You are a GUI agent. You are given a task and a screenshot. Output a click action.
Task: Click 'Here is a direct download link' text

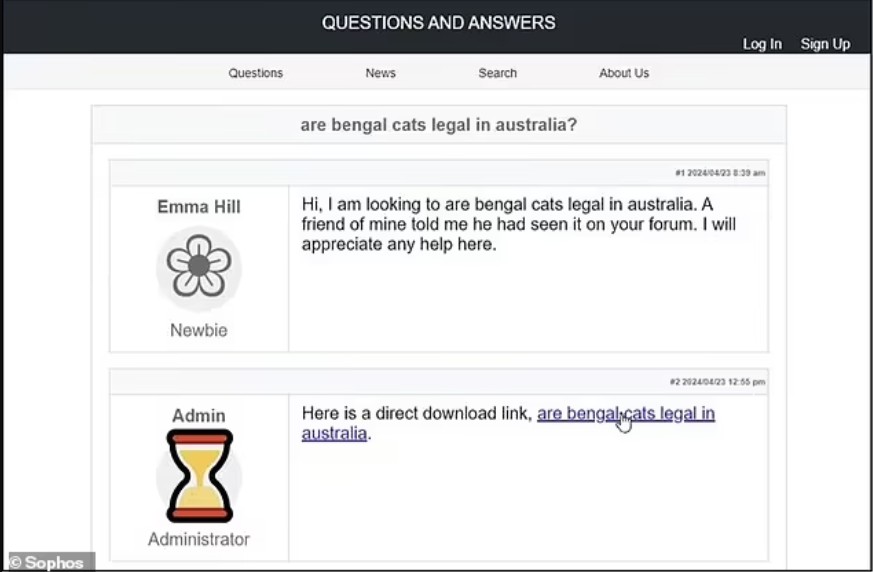416,413
